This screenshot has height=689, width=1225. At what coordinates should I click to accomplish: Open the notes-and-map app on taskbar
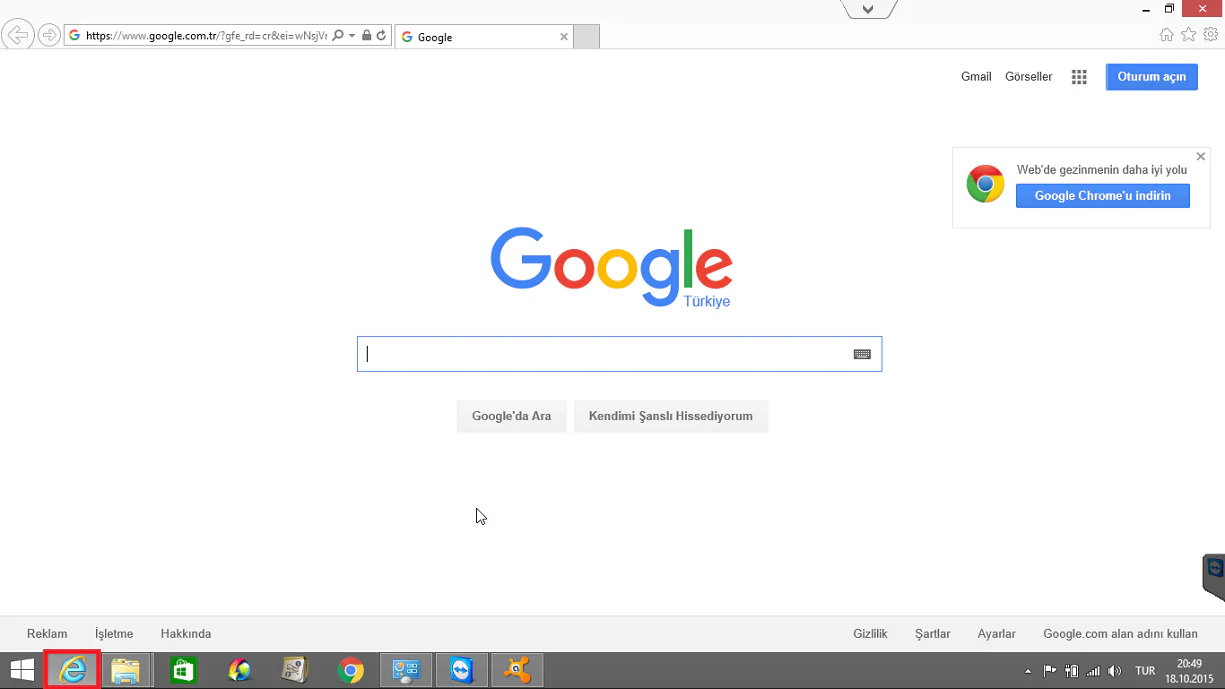294,670
